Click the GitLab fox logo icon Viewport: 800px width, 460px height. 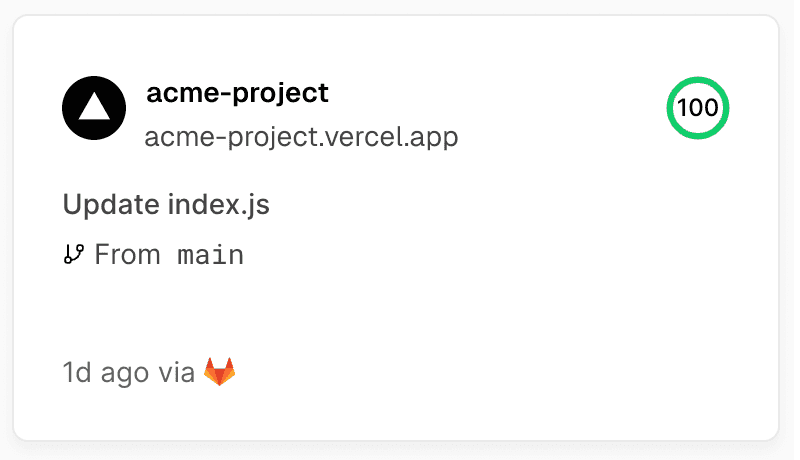pyautogui.click(x=220, y=372)
